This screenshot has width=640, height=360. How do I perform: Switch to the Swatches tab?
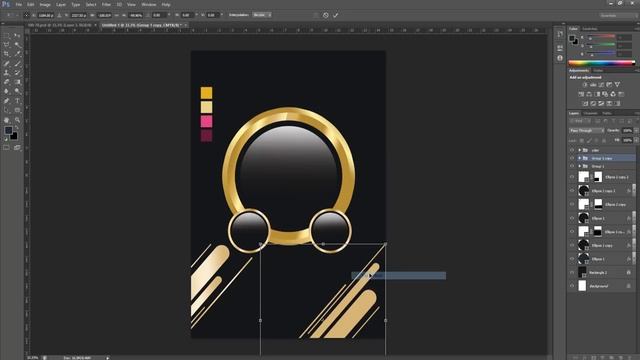590,29
